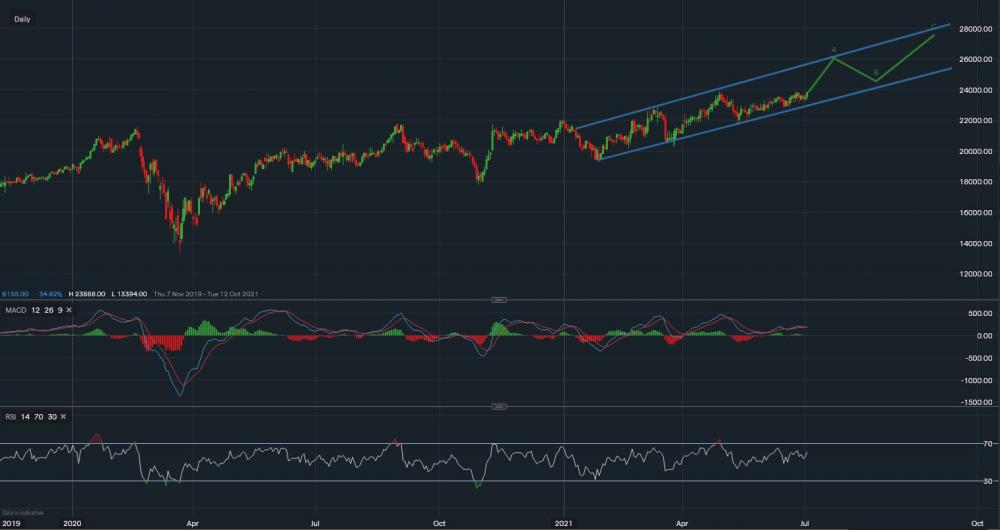Click the MACD indicator name label

[x=15, y=311]
